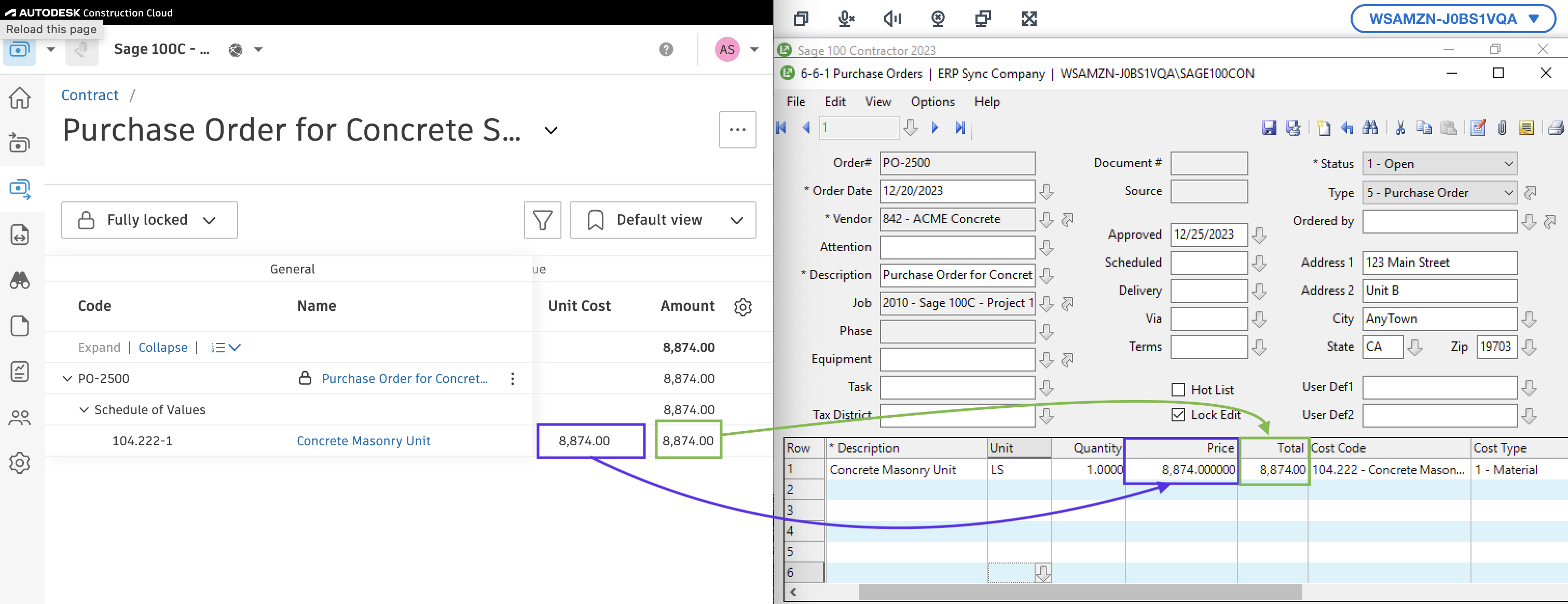1568x604 pixels.
Task: Click the undo arrow toolbar icon
Action: [1347, 128]
